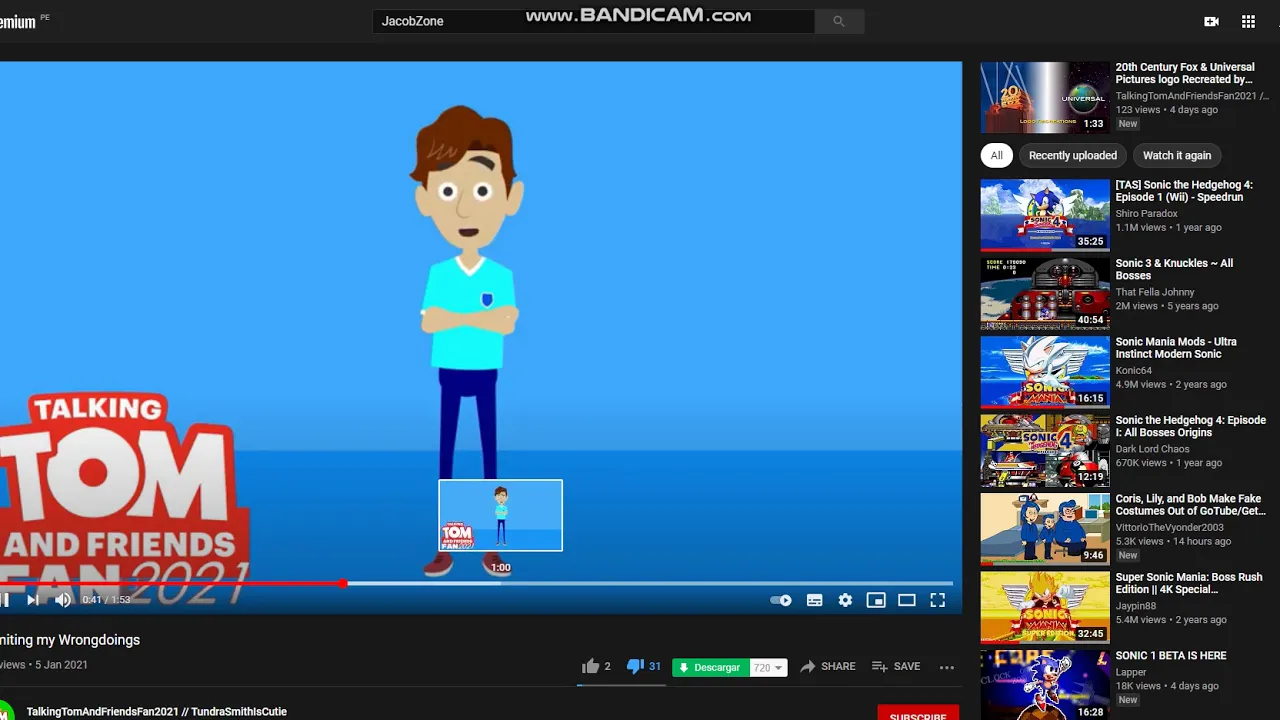Viewport: 1280px width, 720px height.
Task: Subscribe to the channel
Action: [x=917, y=715]
